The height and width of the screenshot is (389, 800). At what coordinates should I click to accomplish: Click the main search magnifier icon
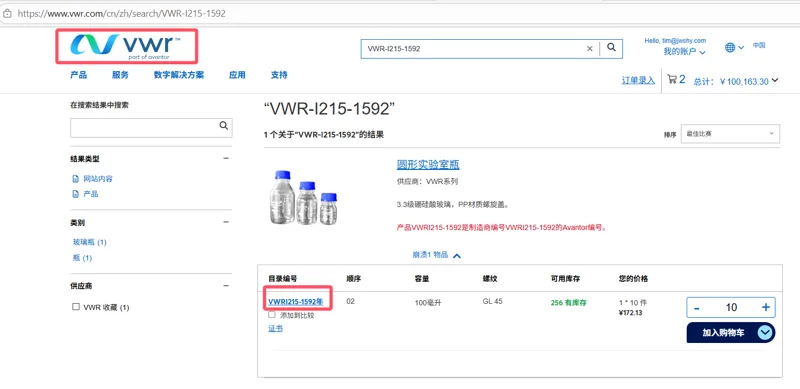tap(611, 48)
